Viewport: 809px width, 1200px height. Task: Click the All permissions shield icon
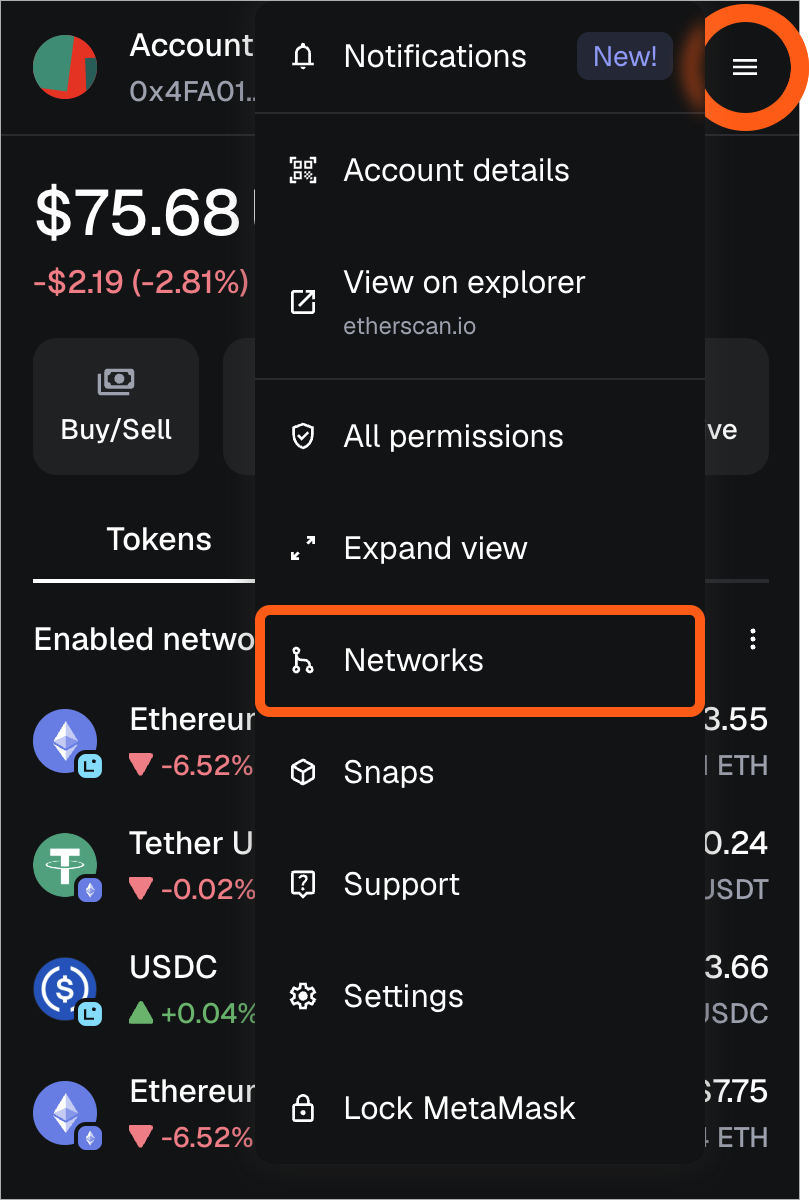(302, 436)
